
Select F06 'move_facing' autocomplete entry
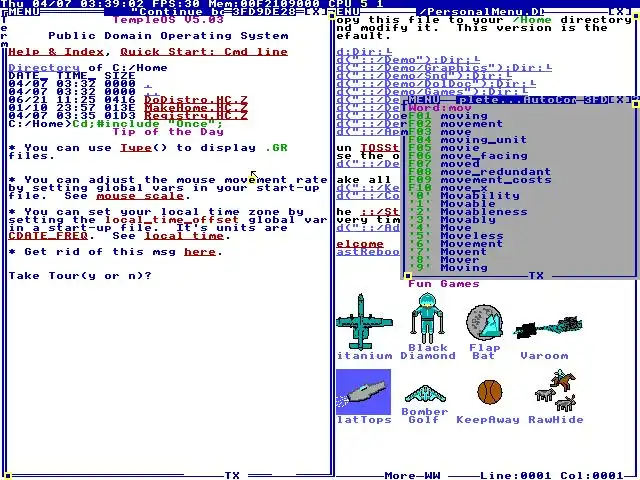[x=468, y=156]
